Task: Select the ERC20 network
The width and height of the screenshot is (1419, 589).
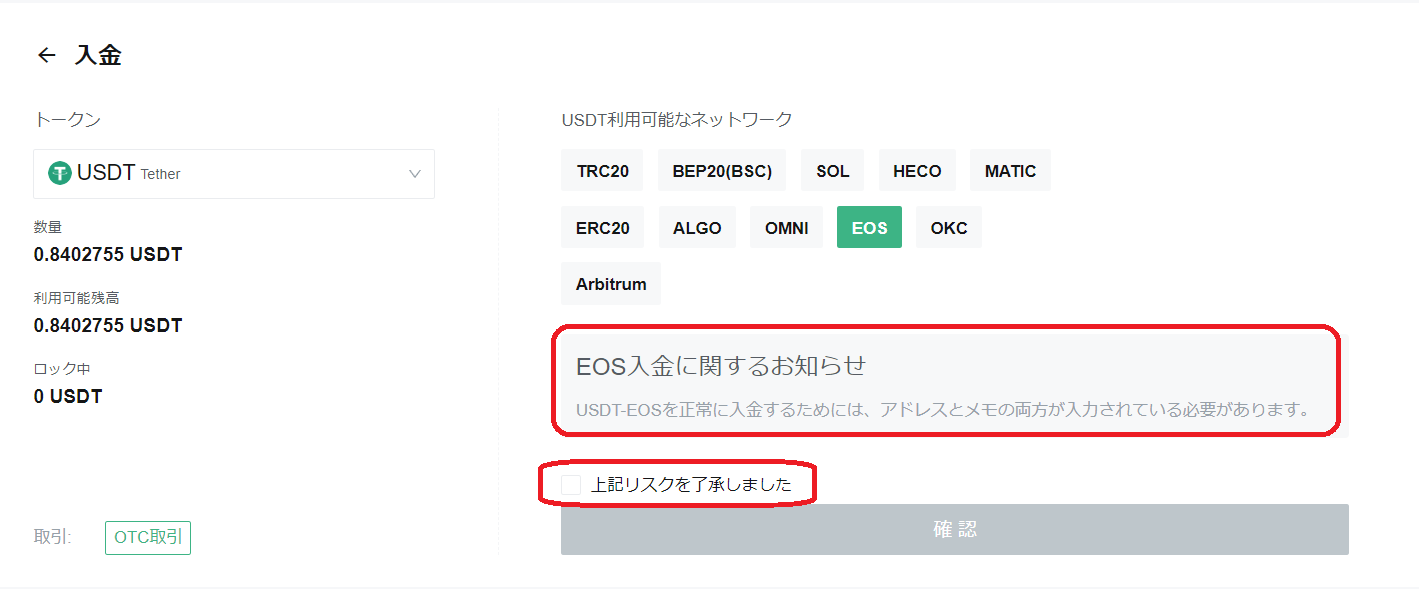Action: point(601,227)
